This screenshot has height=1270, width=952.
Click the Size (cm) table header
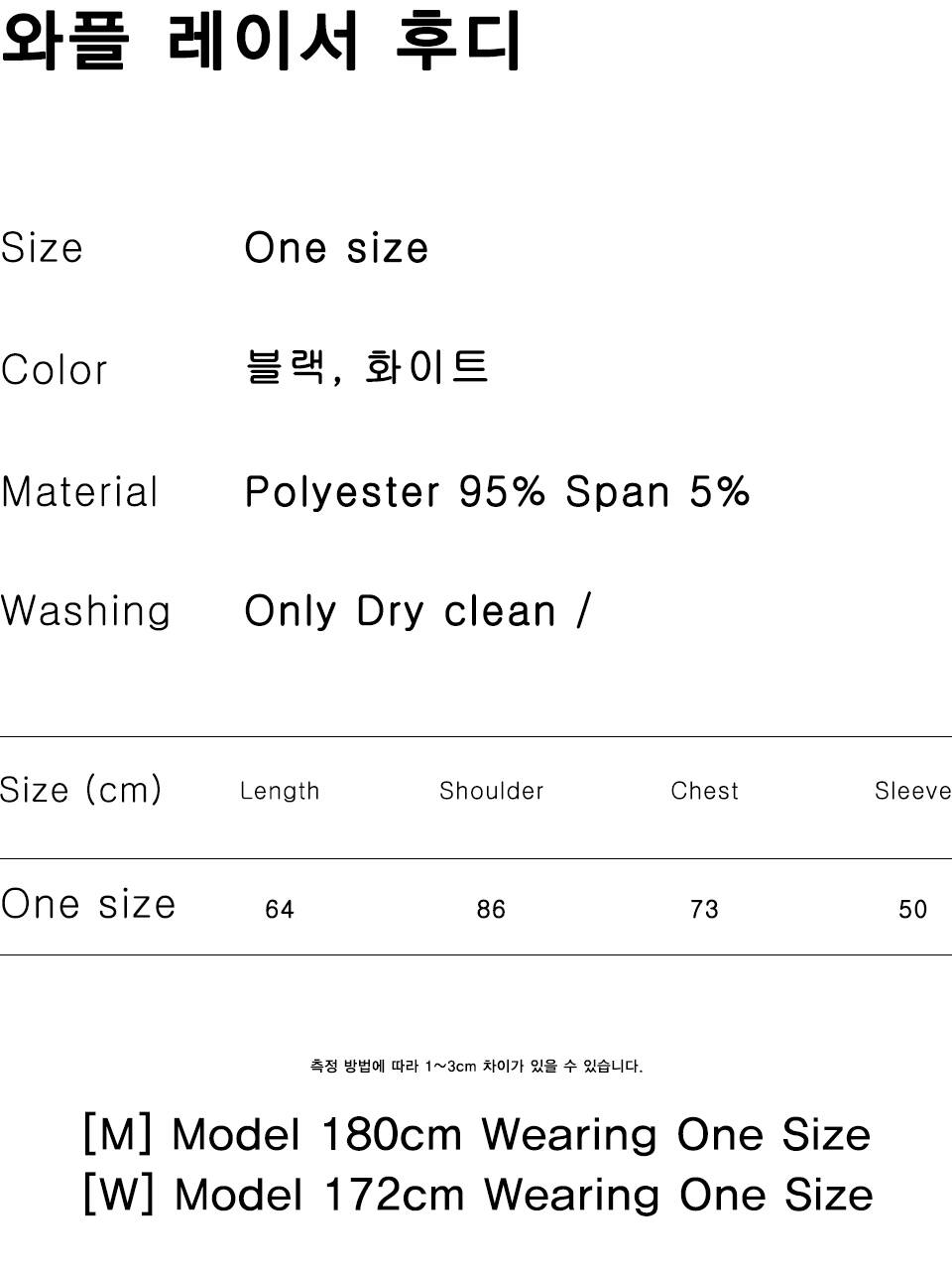tap(80, 790)
